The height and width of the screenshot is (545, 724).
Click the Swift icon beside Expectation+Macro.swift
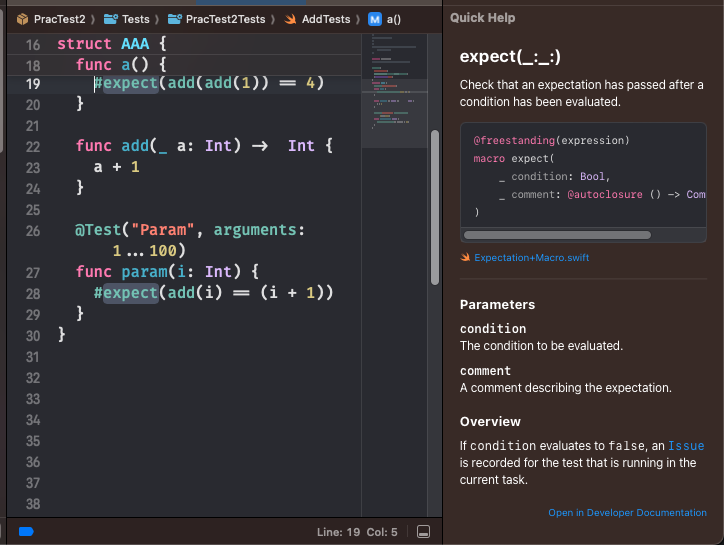(465, 257)
